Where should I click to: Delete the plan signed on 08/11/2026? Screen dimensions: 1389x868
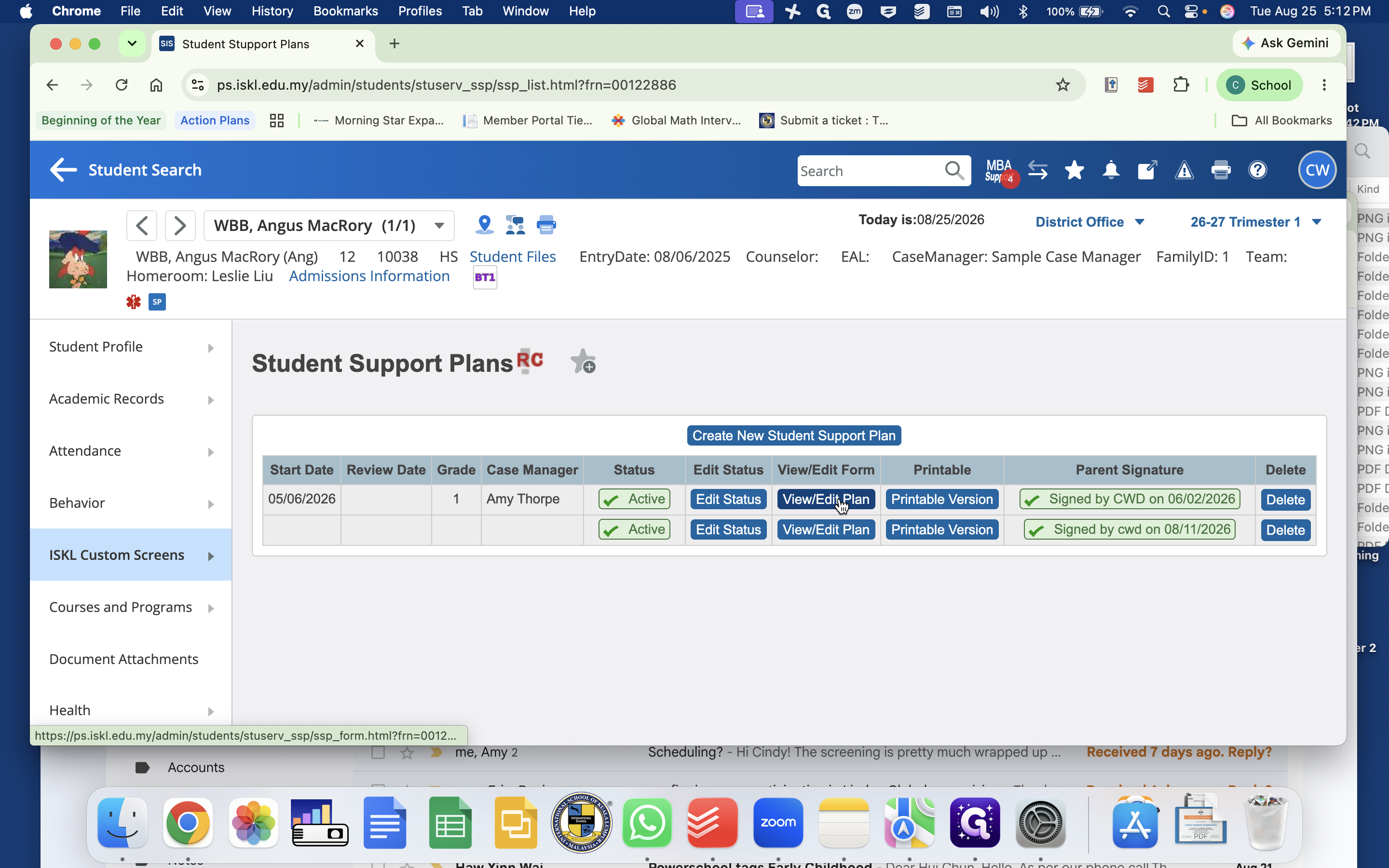(1285, 530)
